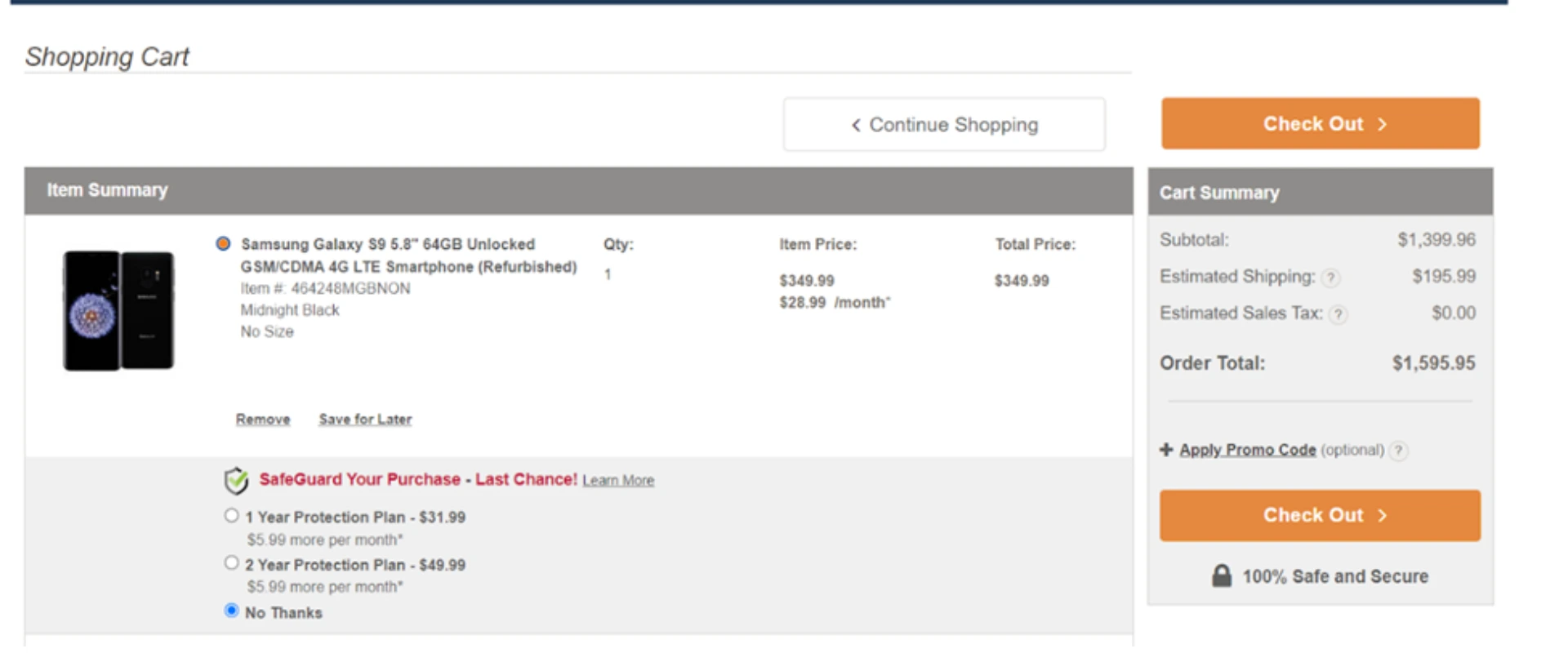Click the SafeGuard shield checkmark icon
Screen dimensions: 1568x653
tap(236, 481)
